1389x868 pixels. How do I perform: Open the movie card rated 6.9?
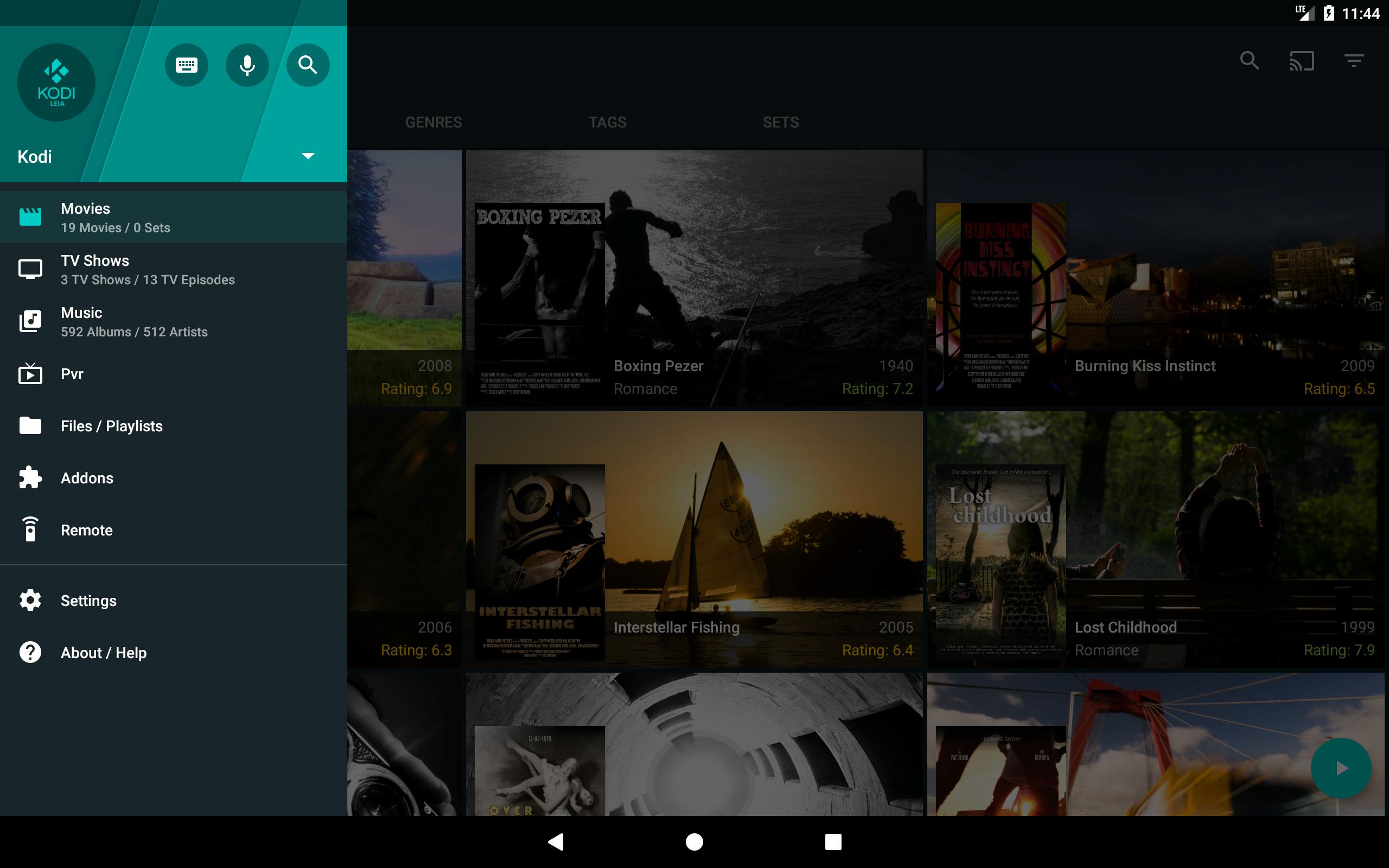click(404, 278)
